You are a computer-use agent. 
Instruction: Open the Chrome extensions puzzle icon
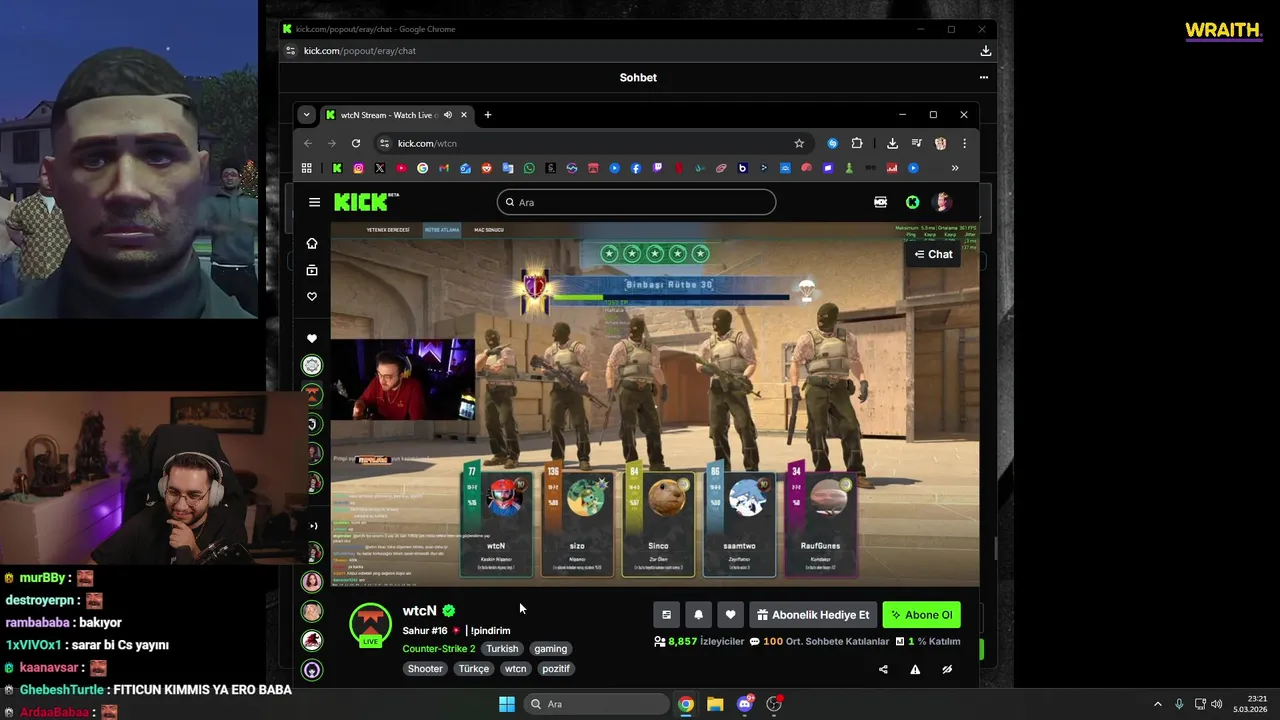[x=857, y=143]
